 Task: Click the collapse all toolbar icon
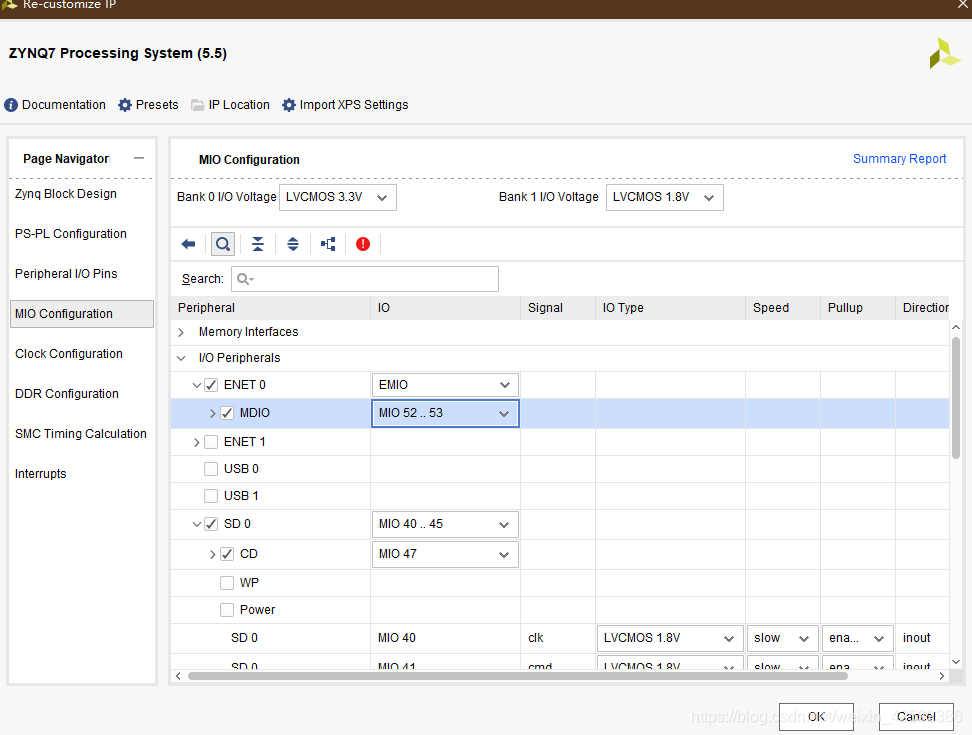pyautogui.click(x=258, y=244)
